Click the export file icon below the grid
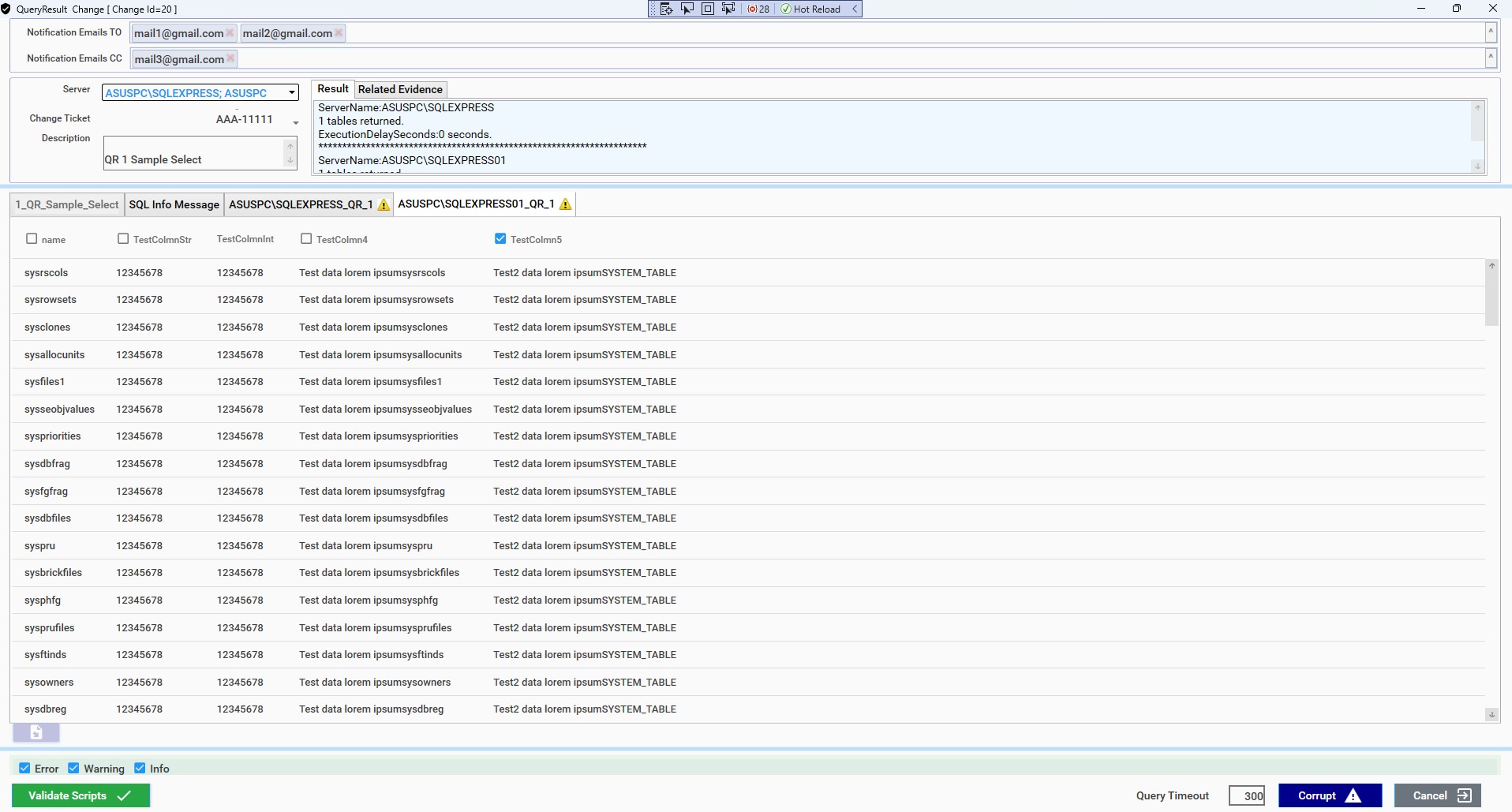Viewport: 1512px width, 812px height. (36, 733)
